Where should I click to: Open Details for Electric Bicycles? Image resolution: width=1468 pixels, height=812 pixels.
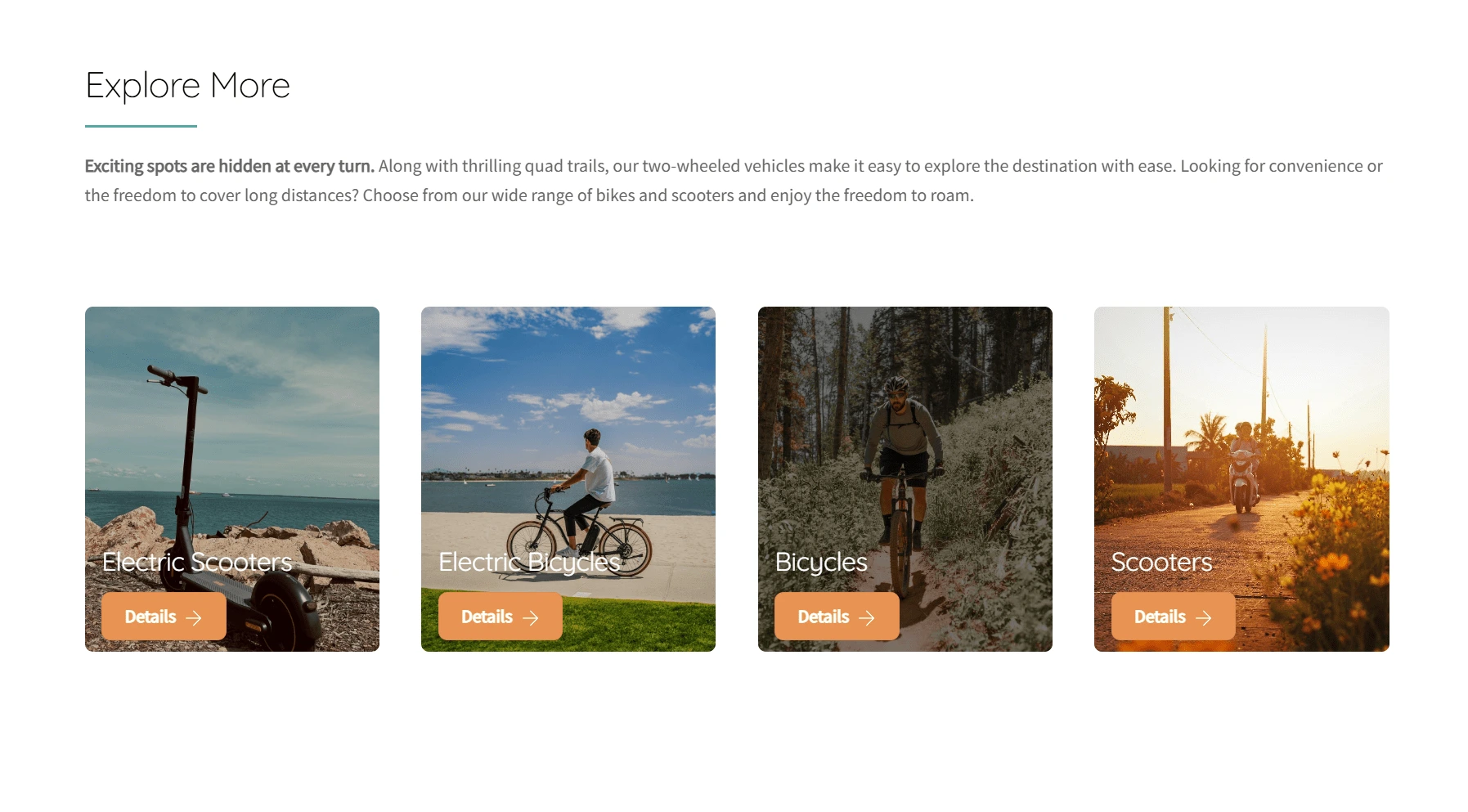[501, 617]
